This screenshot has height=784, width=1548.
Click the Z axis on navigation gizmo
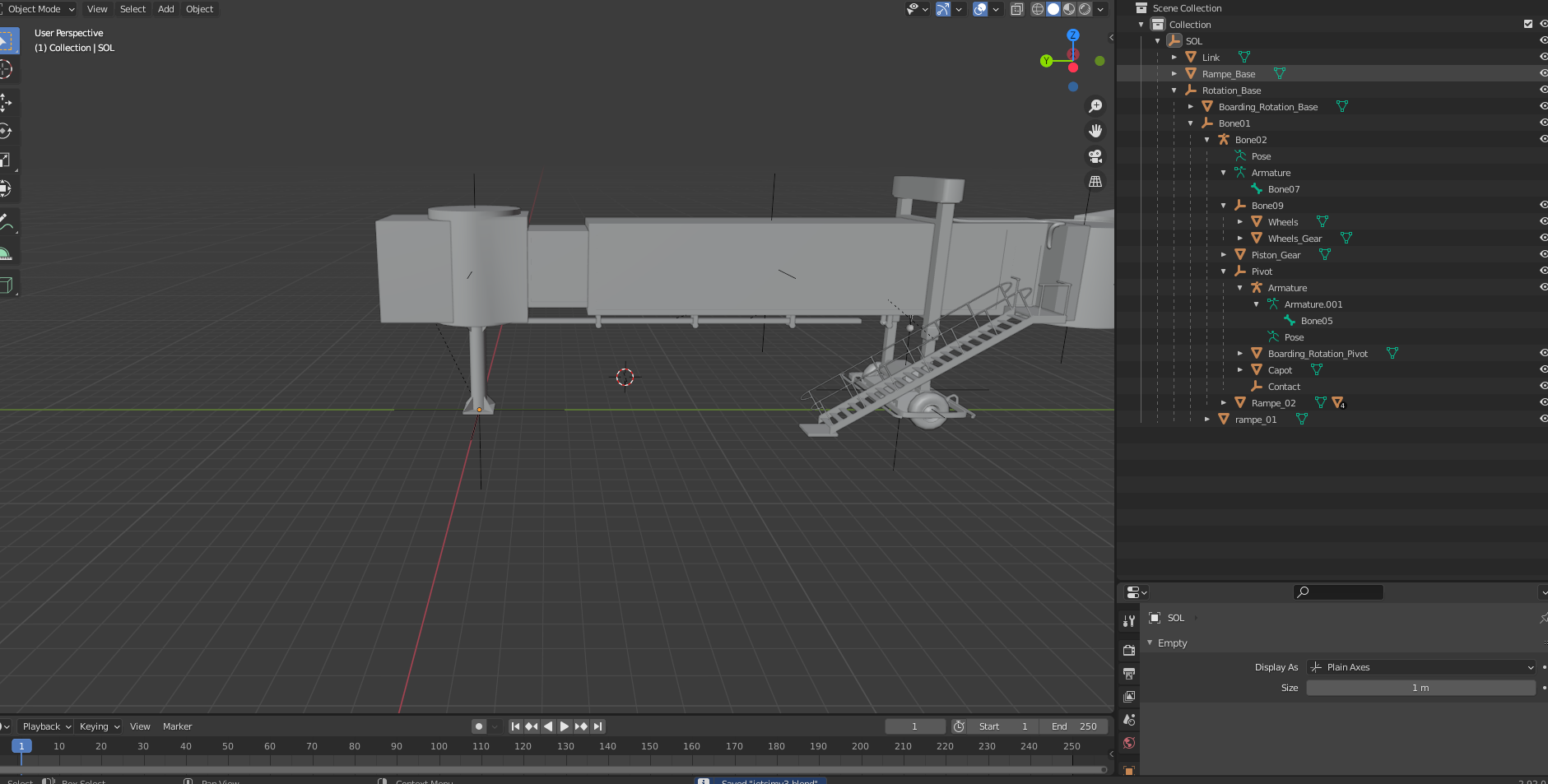(1073, 35)
